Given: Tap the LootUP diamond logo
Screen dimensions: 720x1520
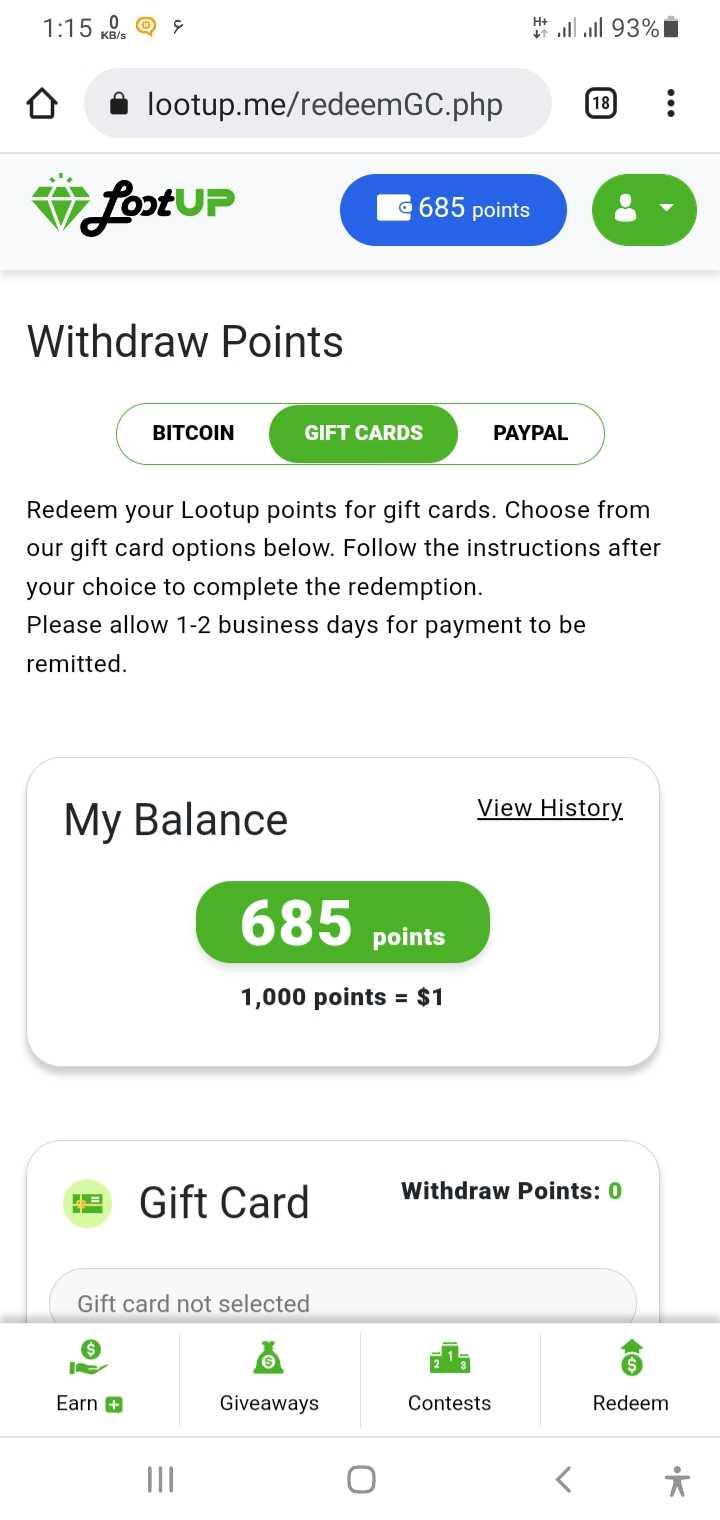Looking at the screenshot, I should 133,205.
